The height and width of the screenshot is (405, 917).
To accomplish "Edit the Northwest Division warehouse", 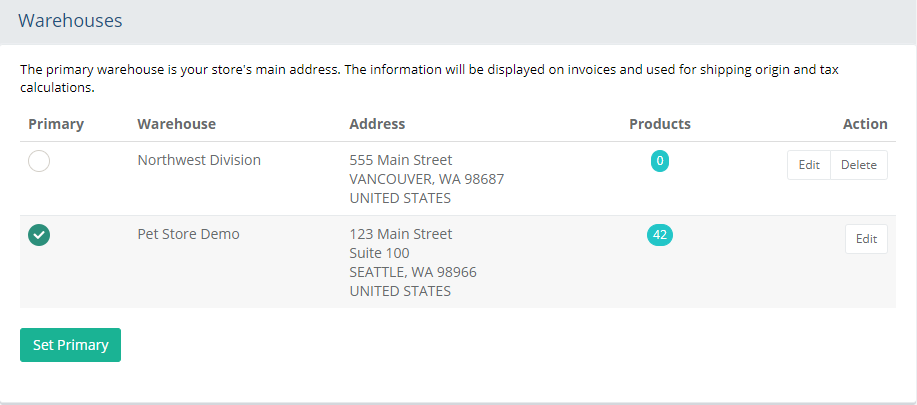I will 809,165.
